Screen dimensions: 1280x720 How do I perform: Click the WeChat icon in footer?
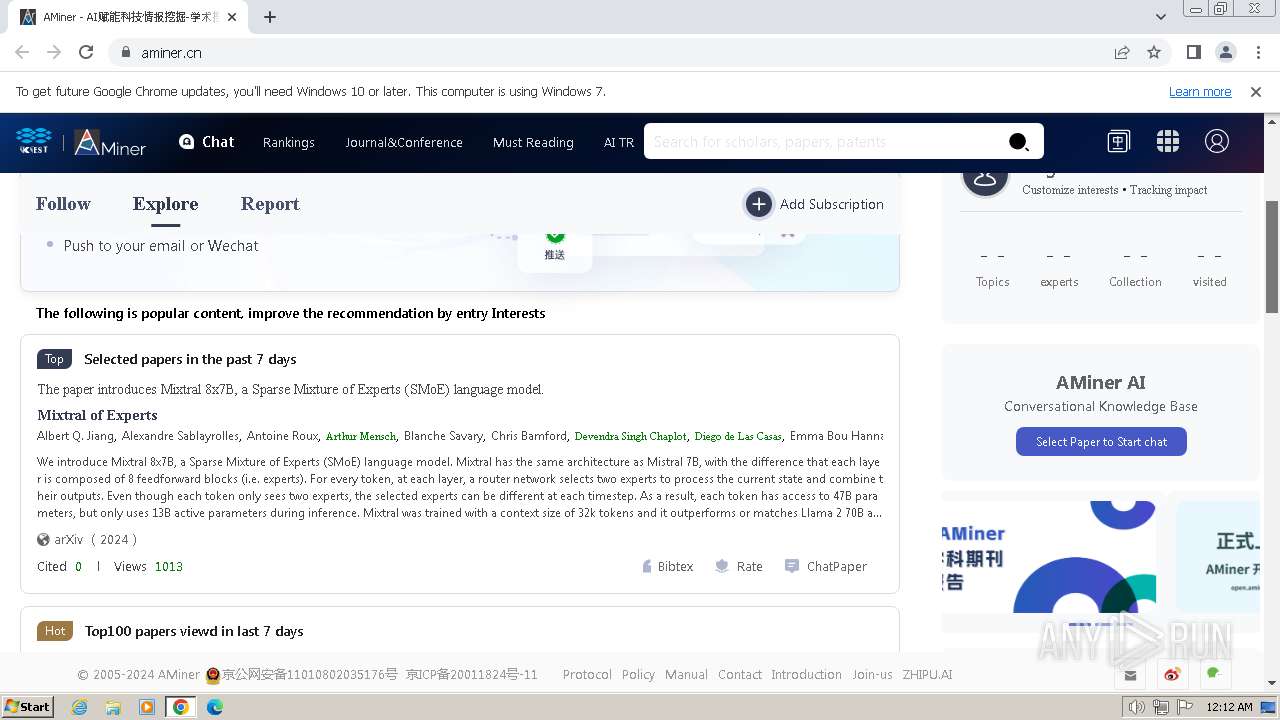(x=1214, y=675)
